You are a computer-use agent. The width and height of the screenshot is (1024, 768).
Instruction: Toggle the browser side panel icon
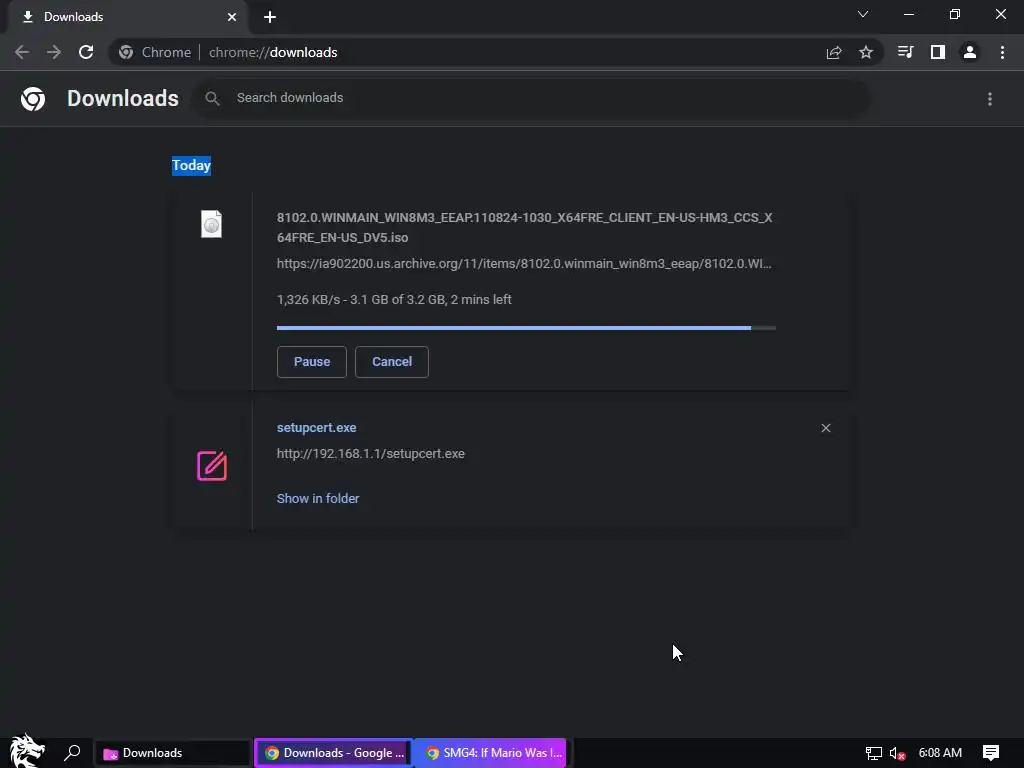click(938, 52)
